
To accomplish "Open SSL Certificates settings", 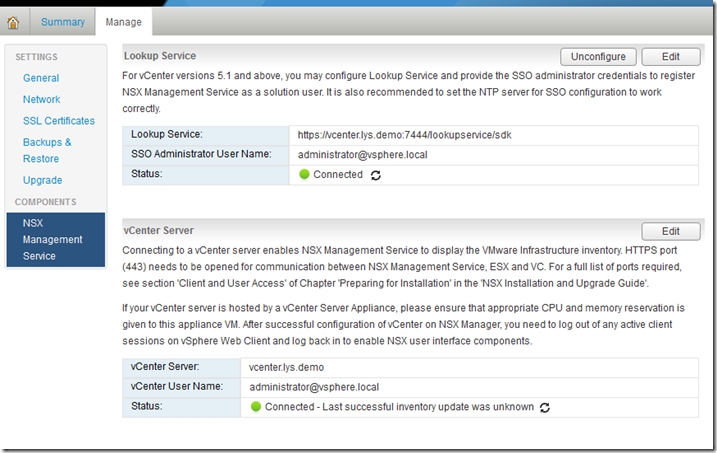I will pyautogui.click(x=59, y=121).
